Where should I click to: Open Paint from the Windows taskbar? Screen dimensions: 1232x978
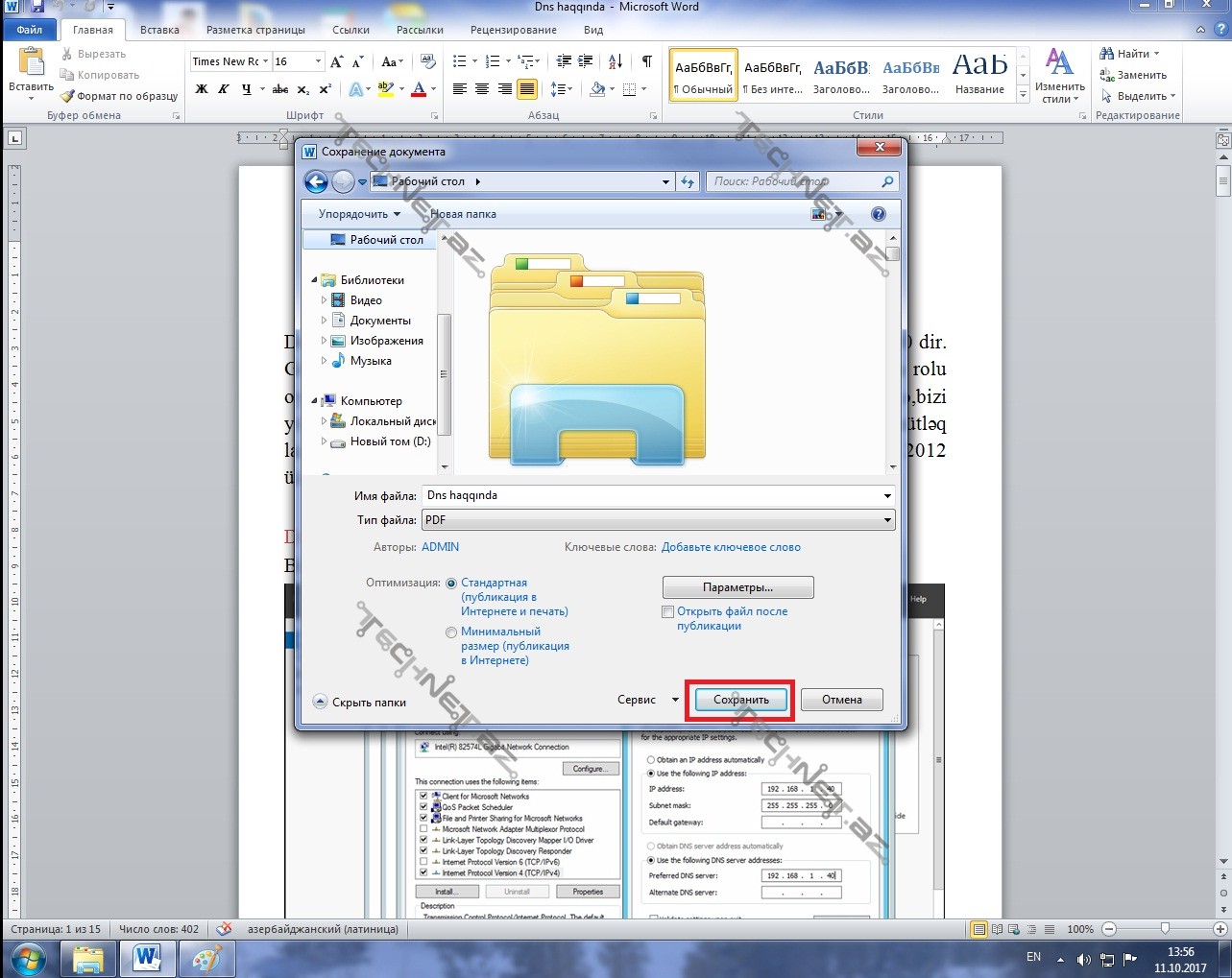tap(206, 957)
